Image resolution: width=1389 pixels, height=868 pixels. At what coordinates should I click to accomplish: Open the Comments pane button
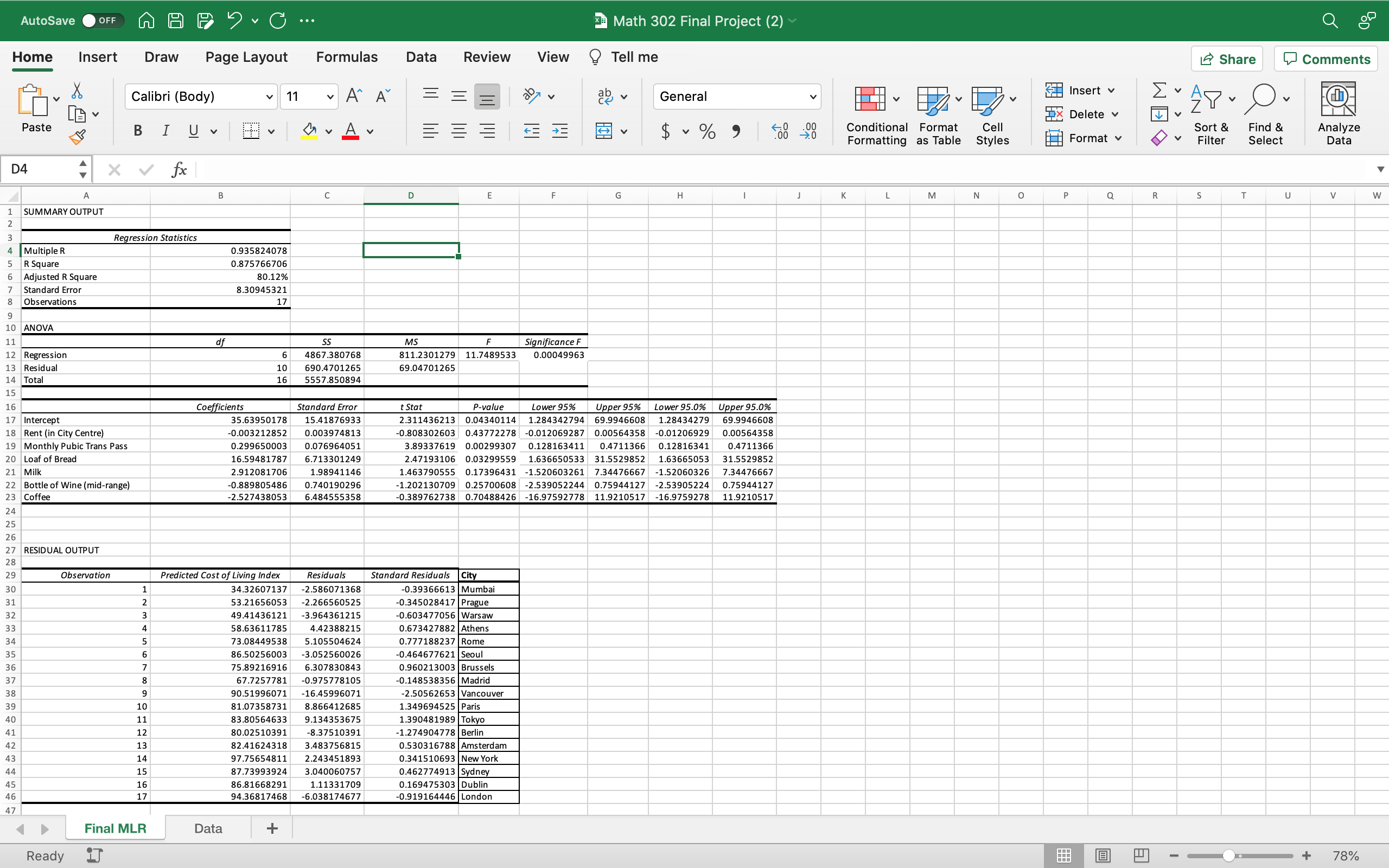pyautogui.click(x=1326, y=59)
